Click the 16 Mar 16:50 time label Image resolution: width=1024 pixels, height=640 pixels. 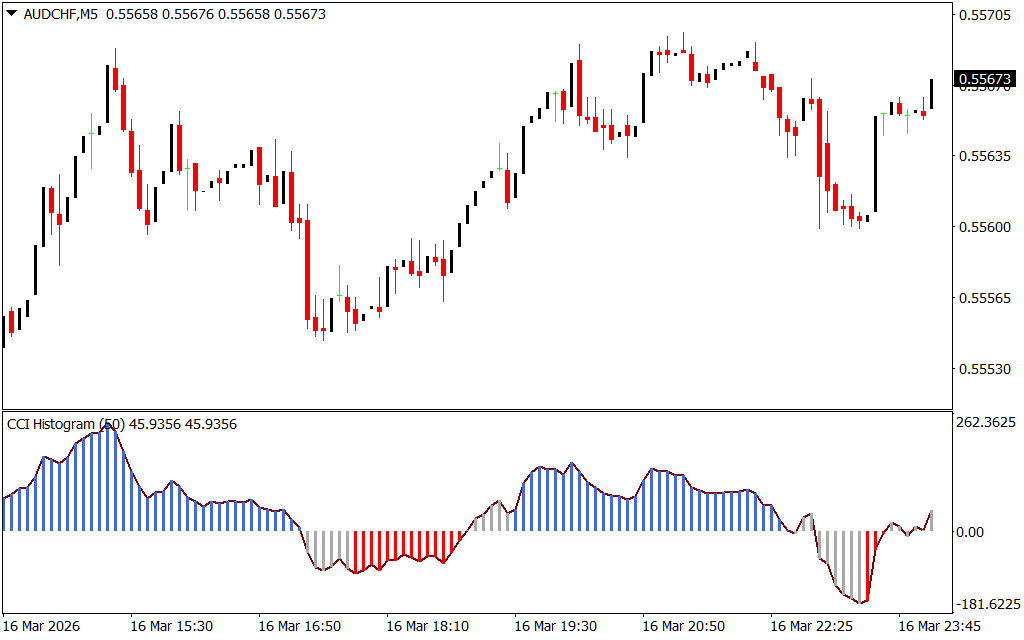pyautogui.click(x=300, y=626)
